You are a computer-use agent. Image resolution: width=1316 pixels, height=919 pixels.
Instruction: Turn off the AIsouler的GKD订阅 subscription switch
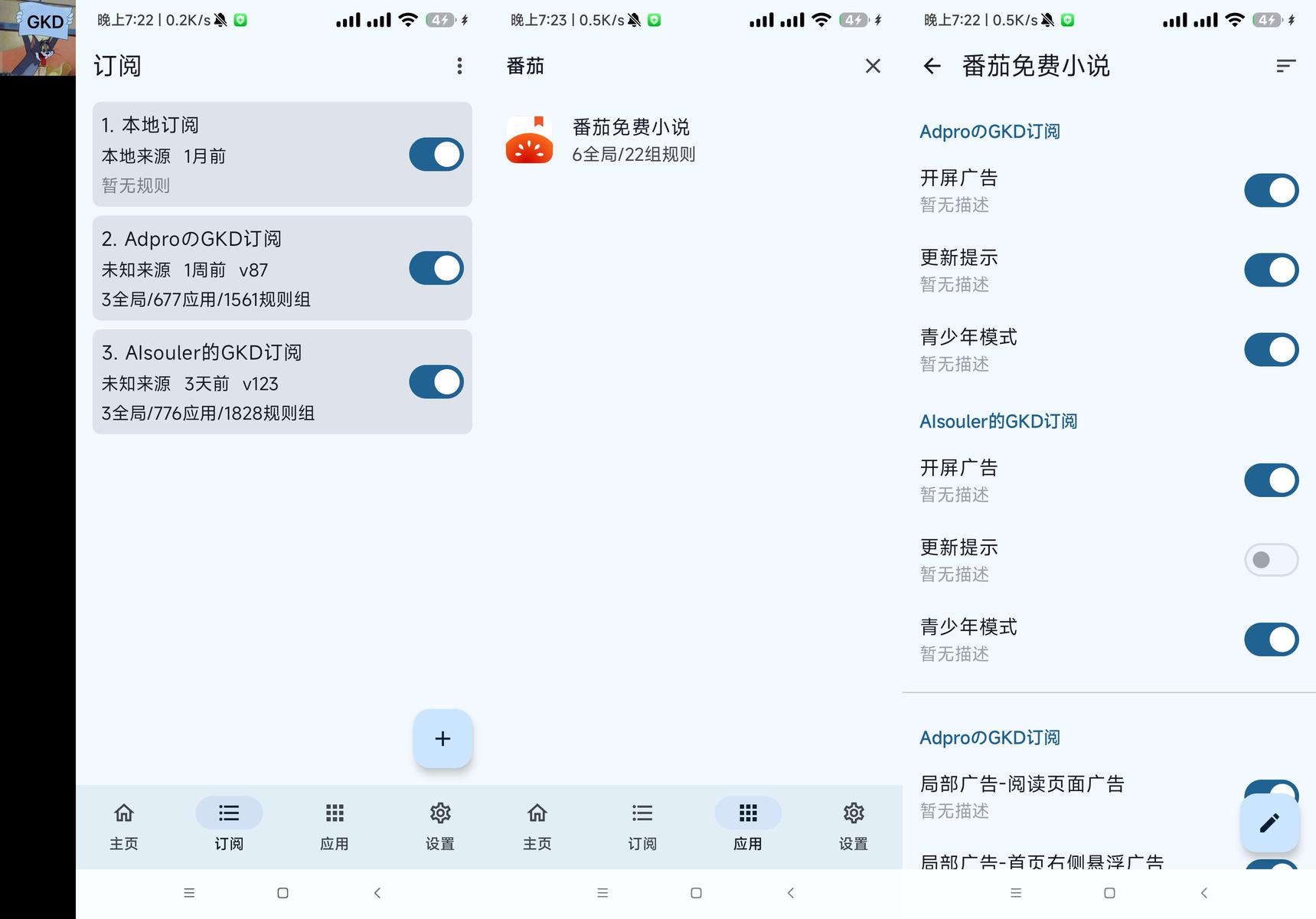436,382
